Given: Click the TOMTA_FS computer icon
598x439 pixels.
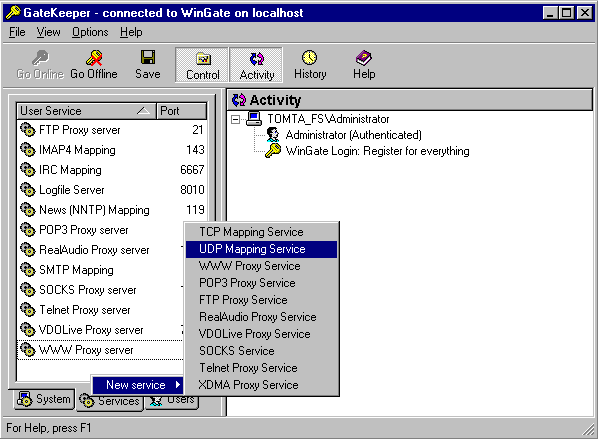Looking at the screenshot, I should tap(254, 119).
